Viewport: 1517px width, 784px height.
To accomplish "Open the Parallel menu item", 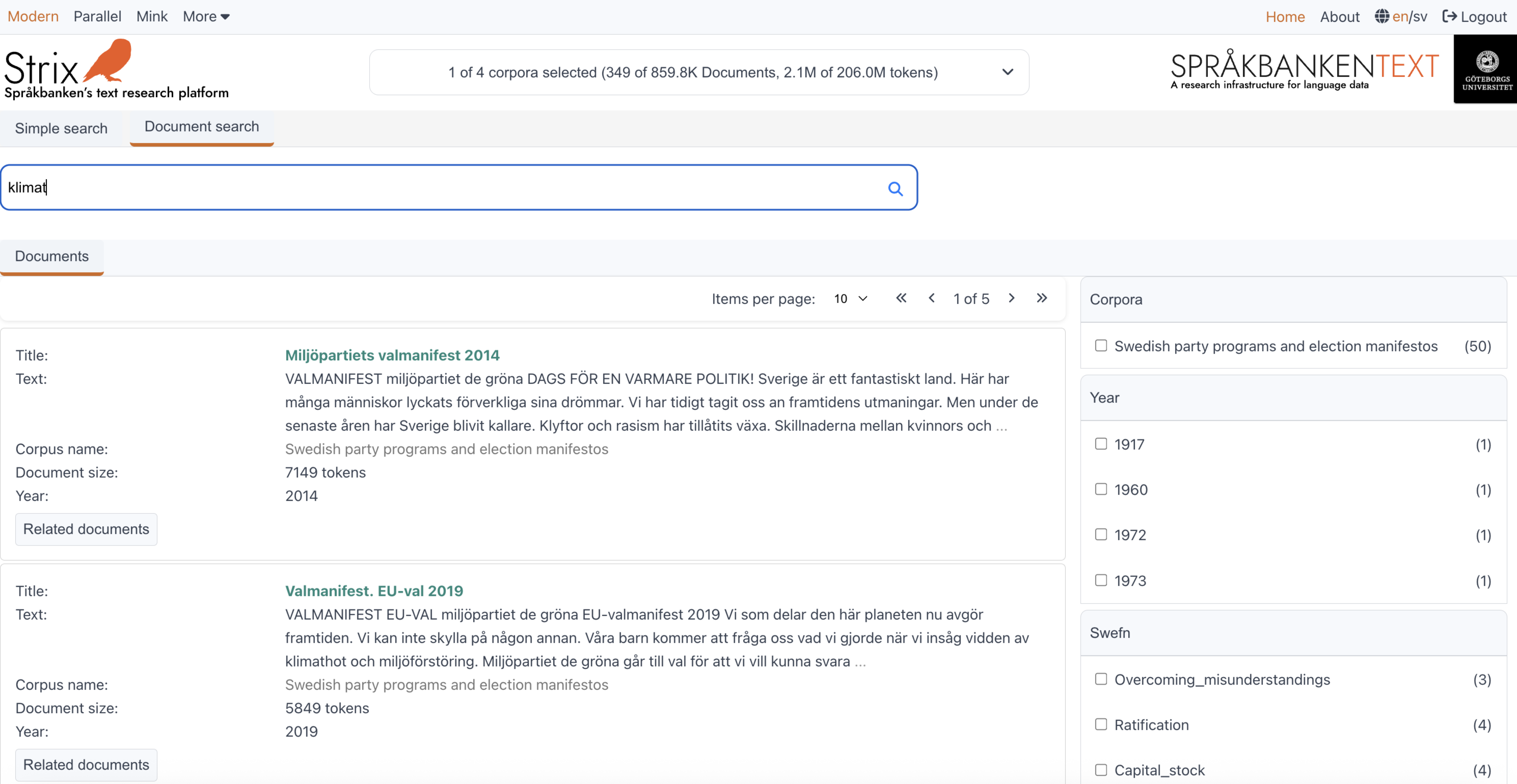I will point(97,16).
